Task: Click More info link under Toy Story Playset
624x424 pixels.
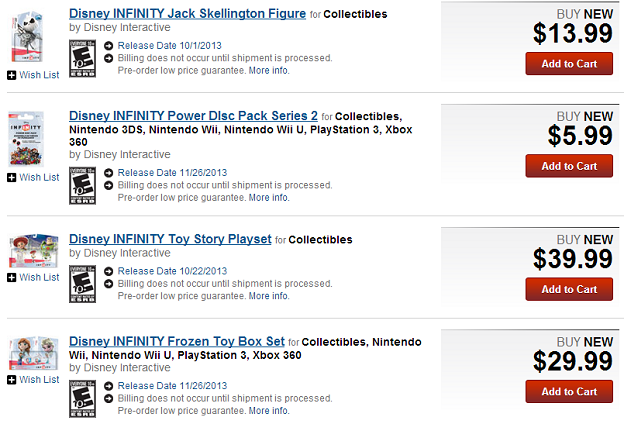Action: (x=269, y=296)
